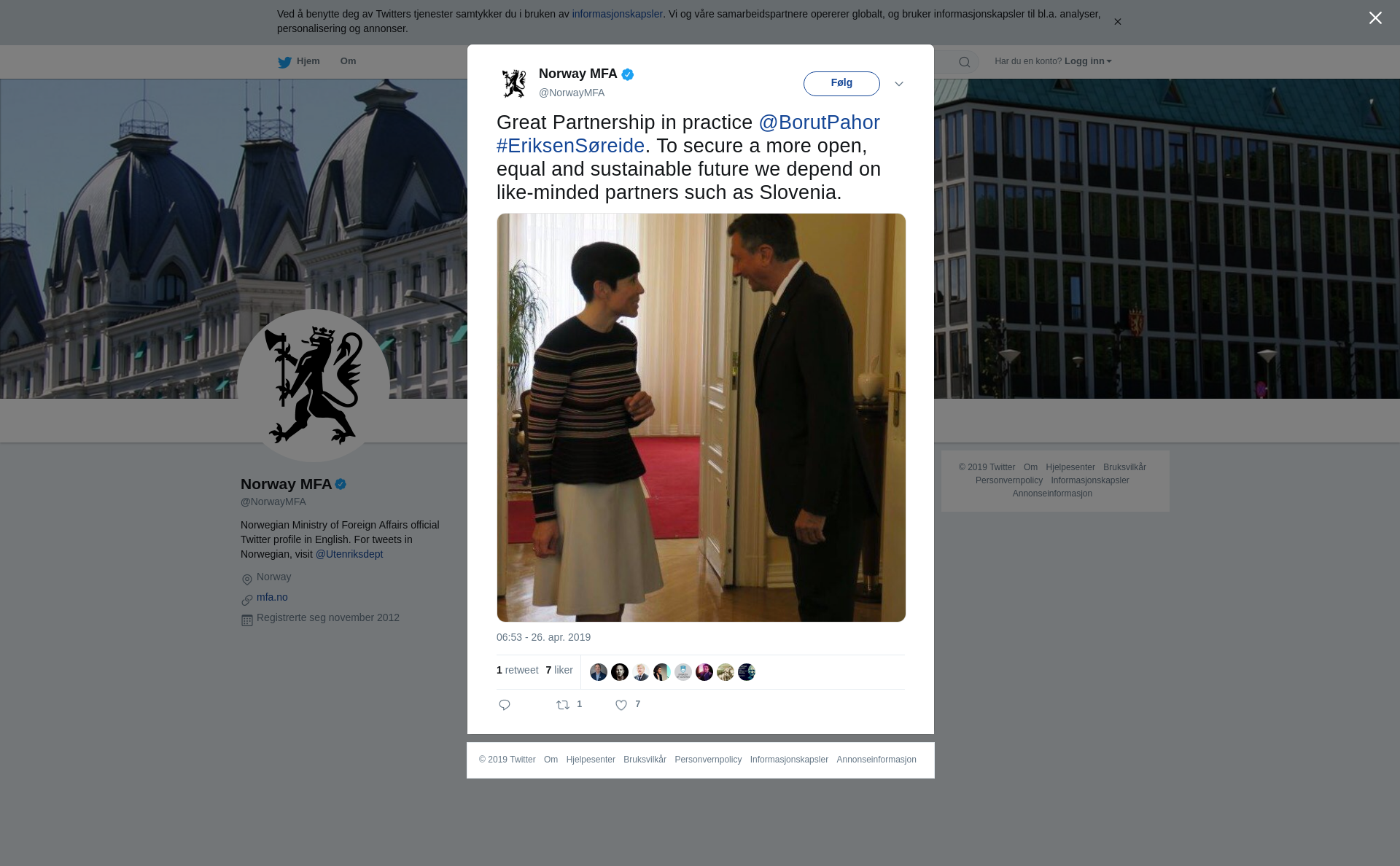Close the tweet overlay dialog
The height and width of the screenshot is (866, 1400).
point(1375,18)
